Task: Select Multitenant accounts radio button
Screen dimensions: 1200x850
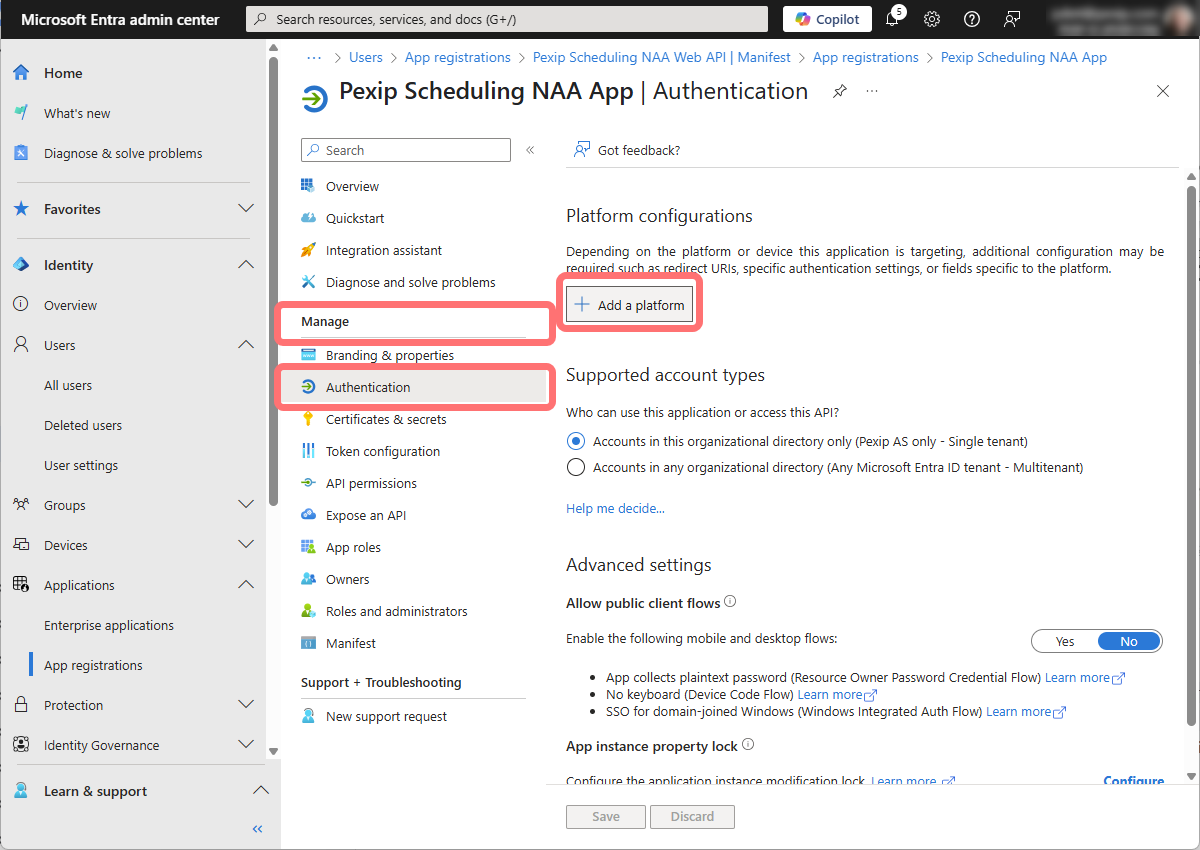Action: (576, 467)
